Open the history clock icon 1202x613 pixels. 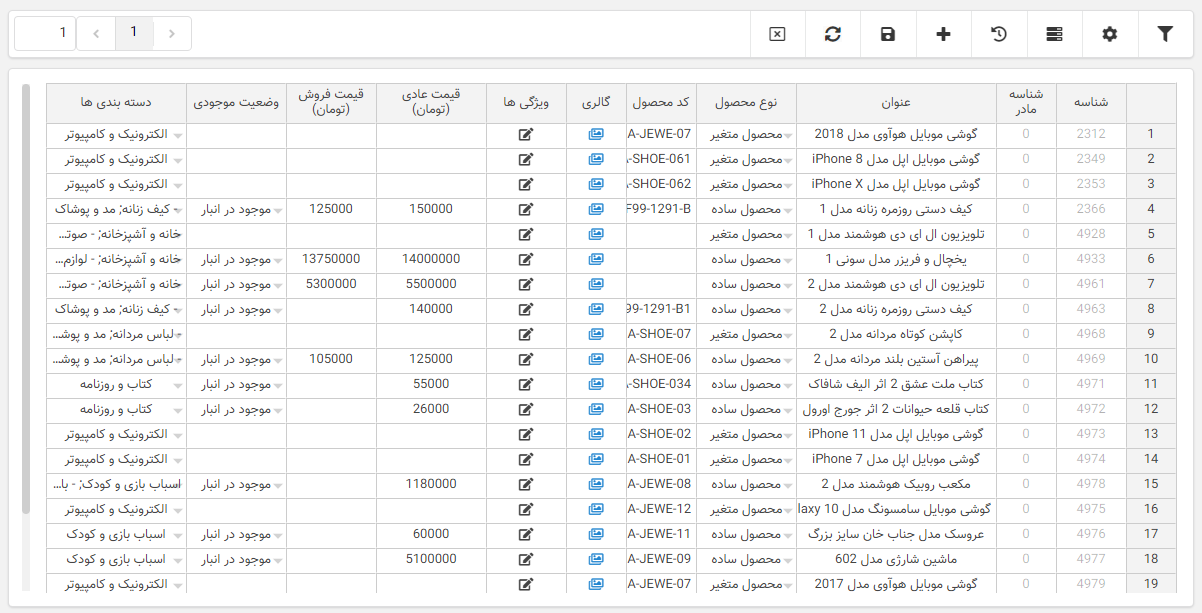(x=998, y=34)
